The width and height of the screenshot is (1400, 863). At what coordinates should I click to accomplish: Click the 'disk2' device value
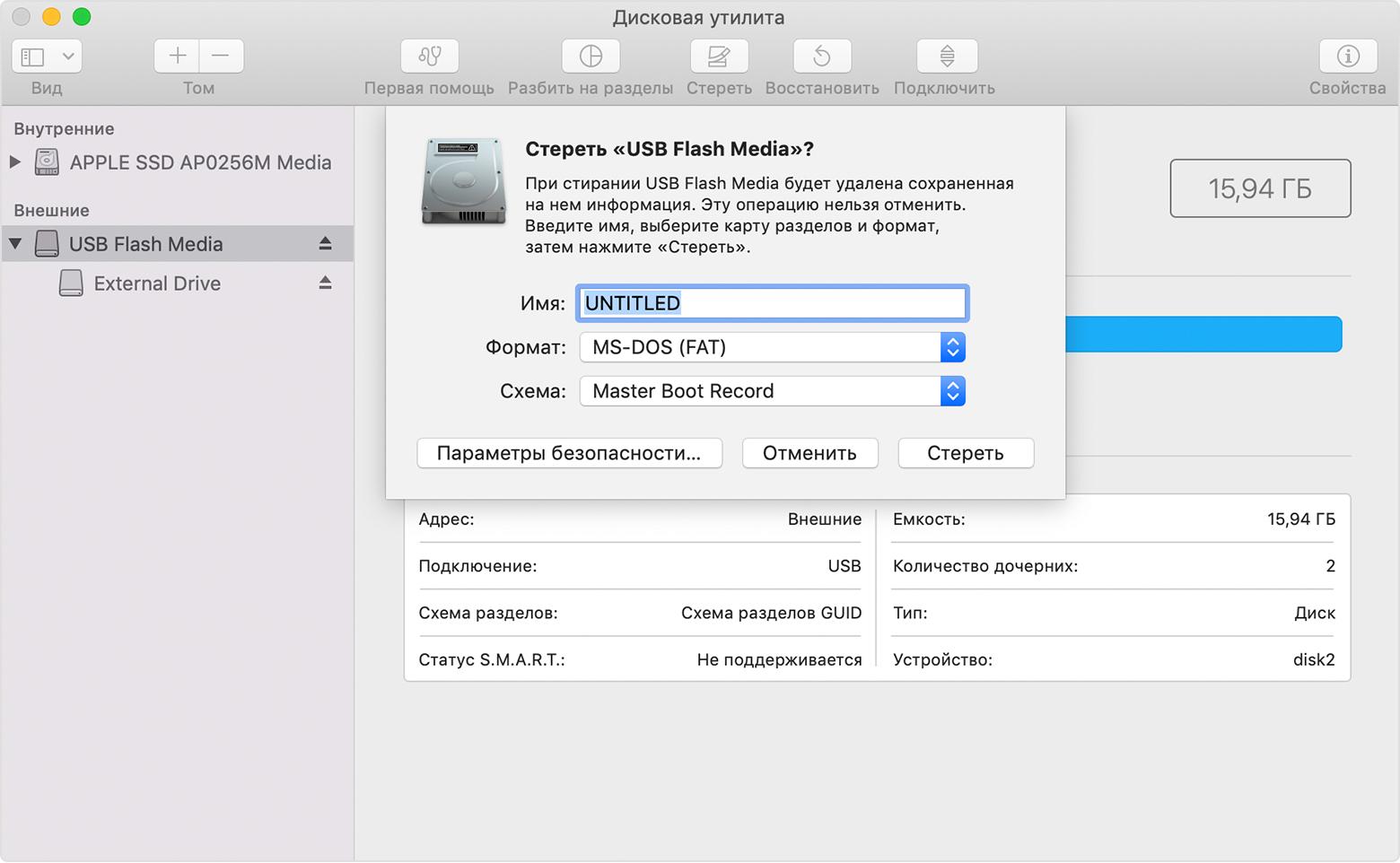coord(1314,659)
